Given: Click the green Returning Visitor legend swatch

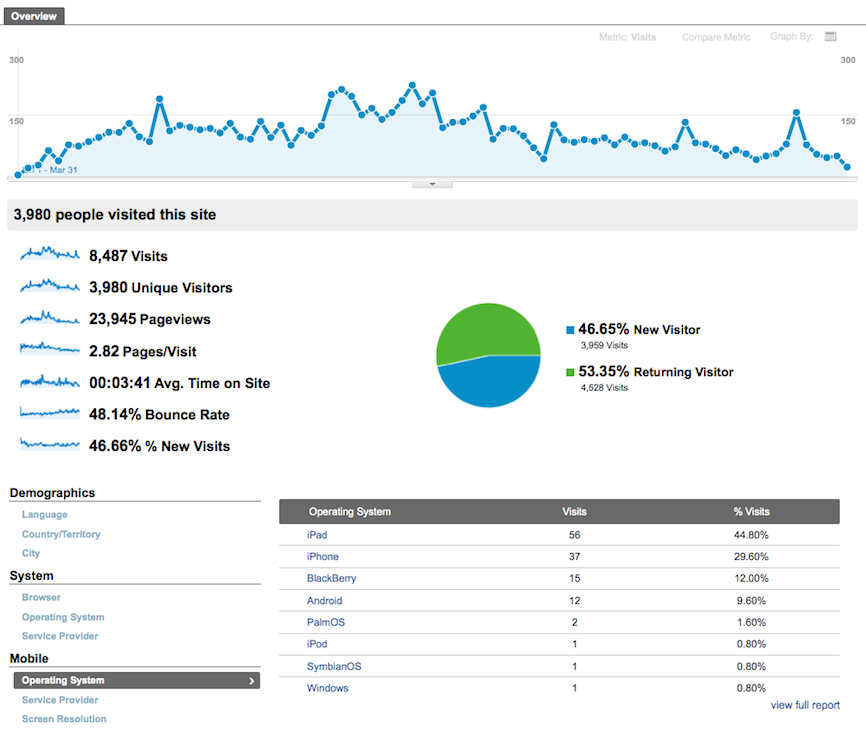Looking at the screenshot, I should (570, 373).
